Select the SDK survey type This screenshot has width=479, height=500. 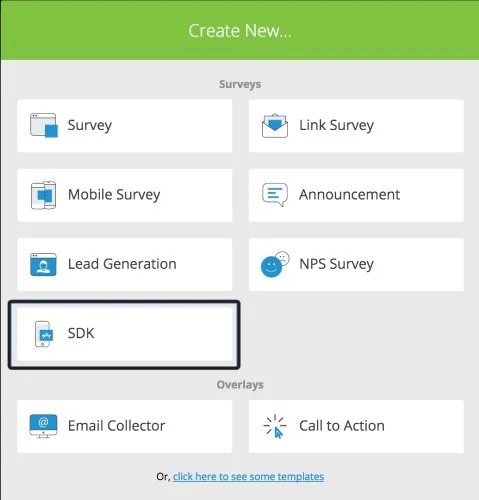[x=125, y=334]
